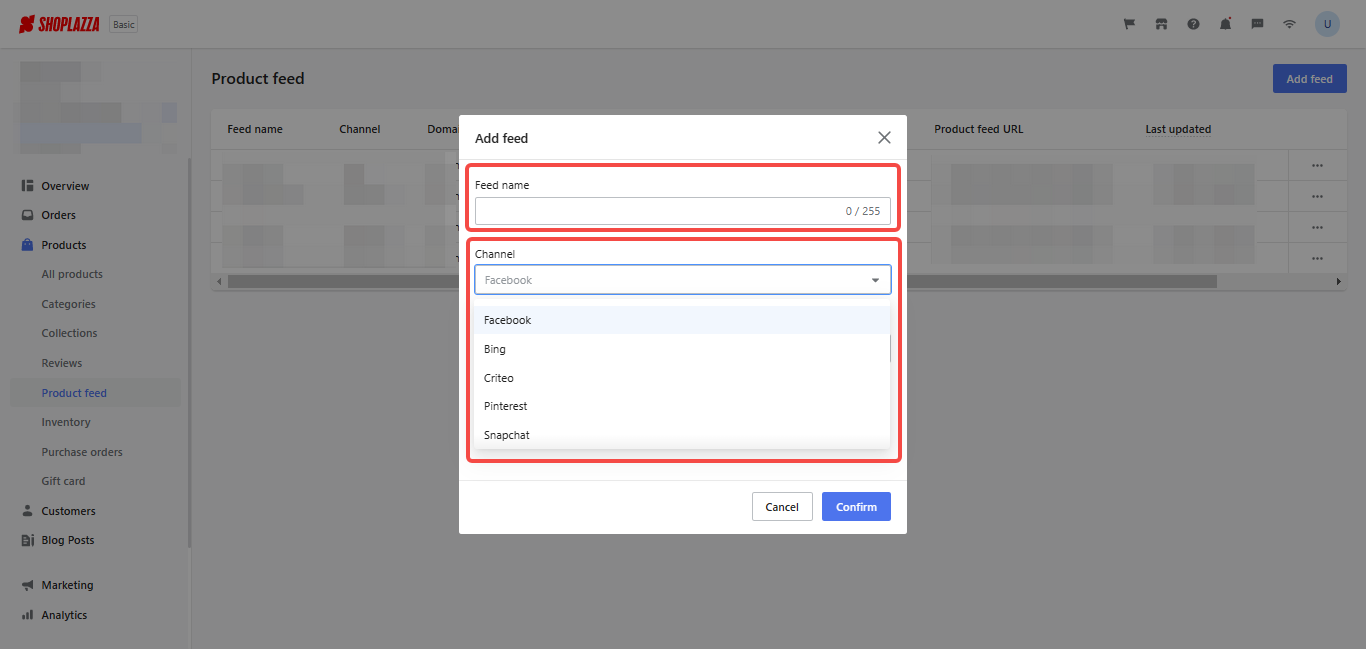Click the Orders sidebar icon
This screenshot has width=1366, height=649.
pos(28,215)
